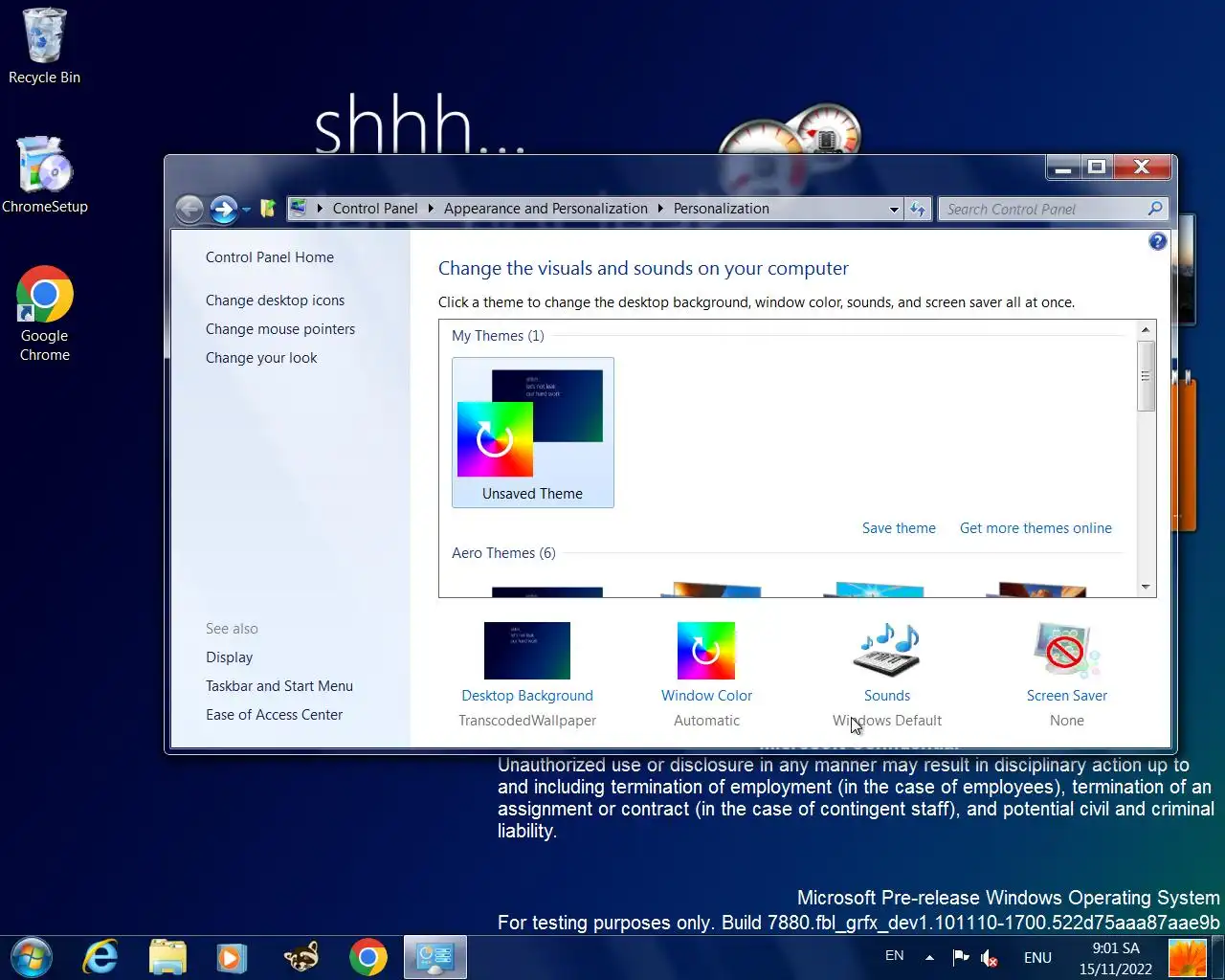Select the Google Chrome desktop shortcut
Viewport: 1225px width, 980px height.
coord(44,314)
